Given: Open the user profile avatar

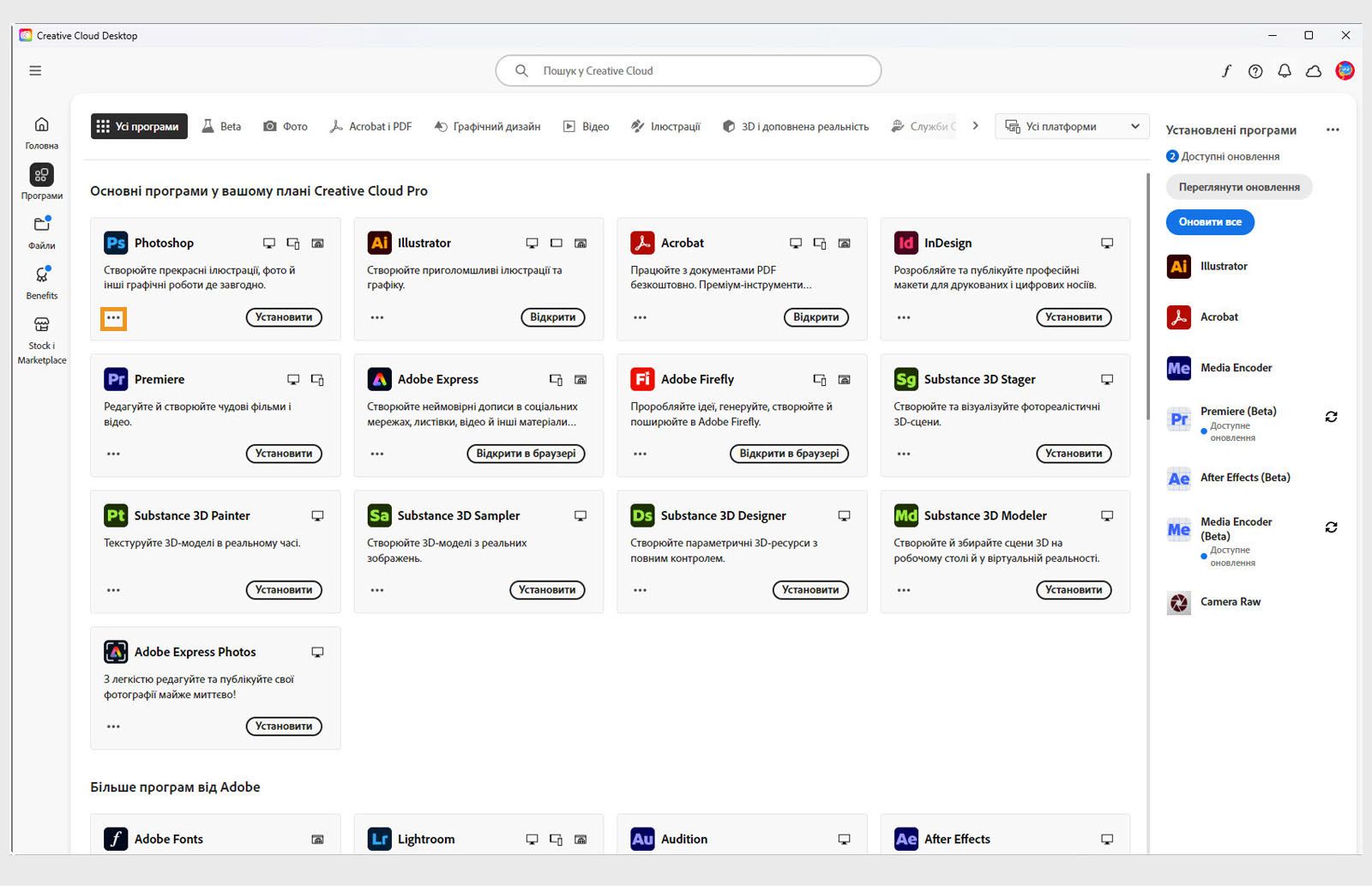Looking at the screenshot, I should tap(1345, 71).
